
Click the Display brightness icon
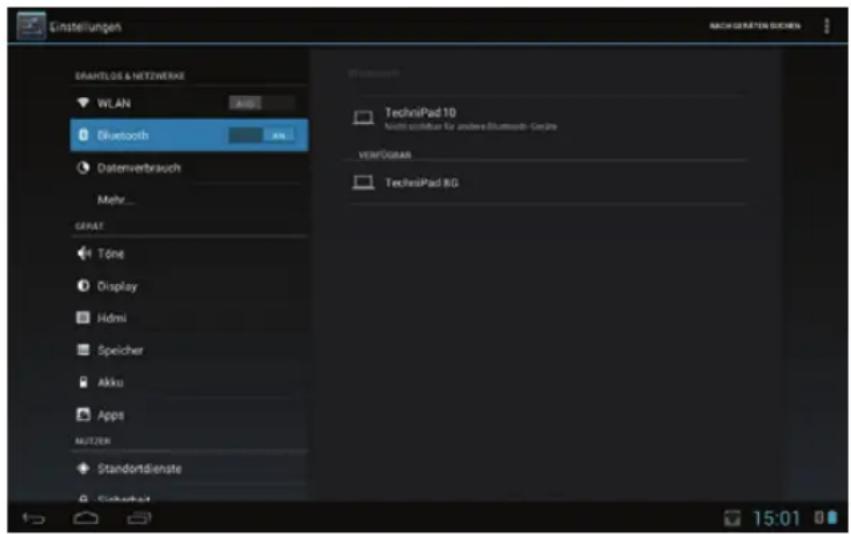point(83,285)
